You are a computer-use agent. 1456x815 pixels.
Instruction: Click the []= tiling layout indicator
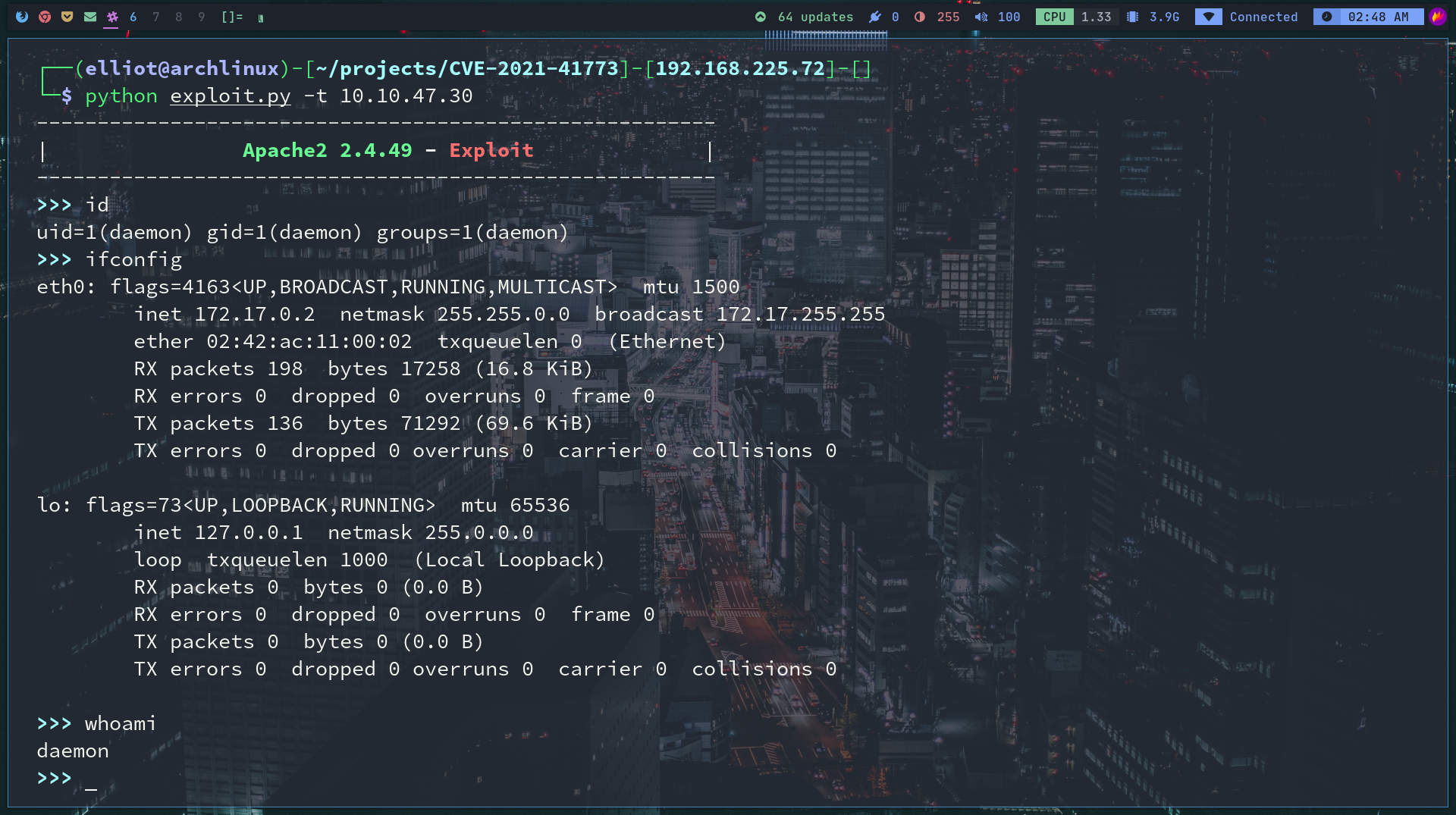(x=232, y=17)
